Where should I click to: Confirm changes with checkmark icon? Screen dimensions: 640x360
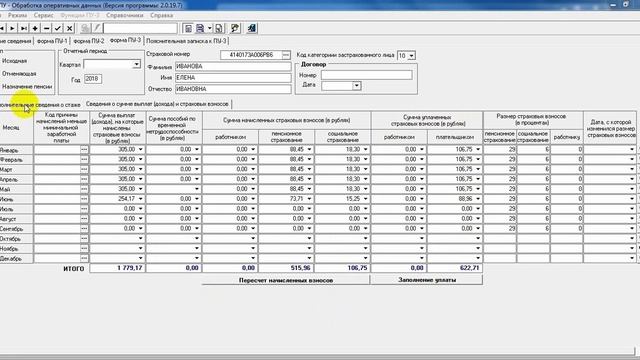pos(58,28)
